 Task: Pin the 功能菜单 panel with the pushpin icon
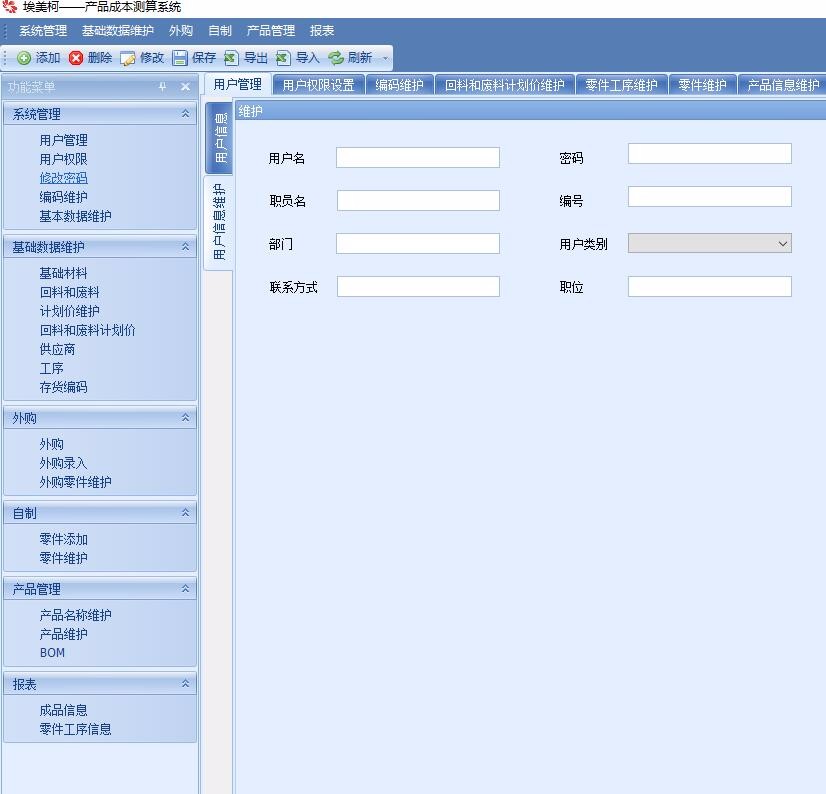coord(162,86)
